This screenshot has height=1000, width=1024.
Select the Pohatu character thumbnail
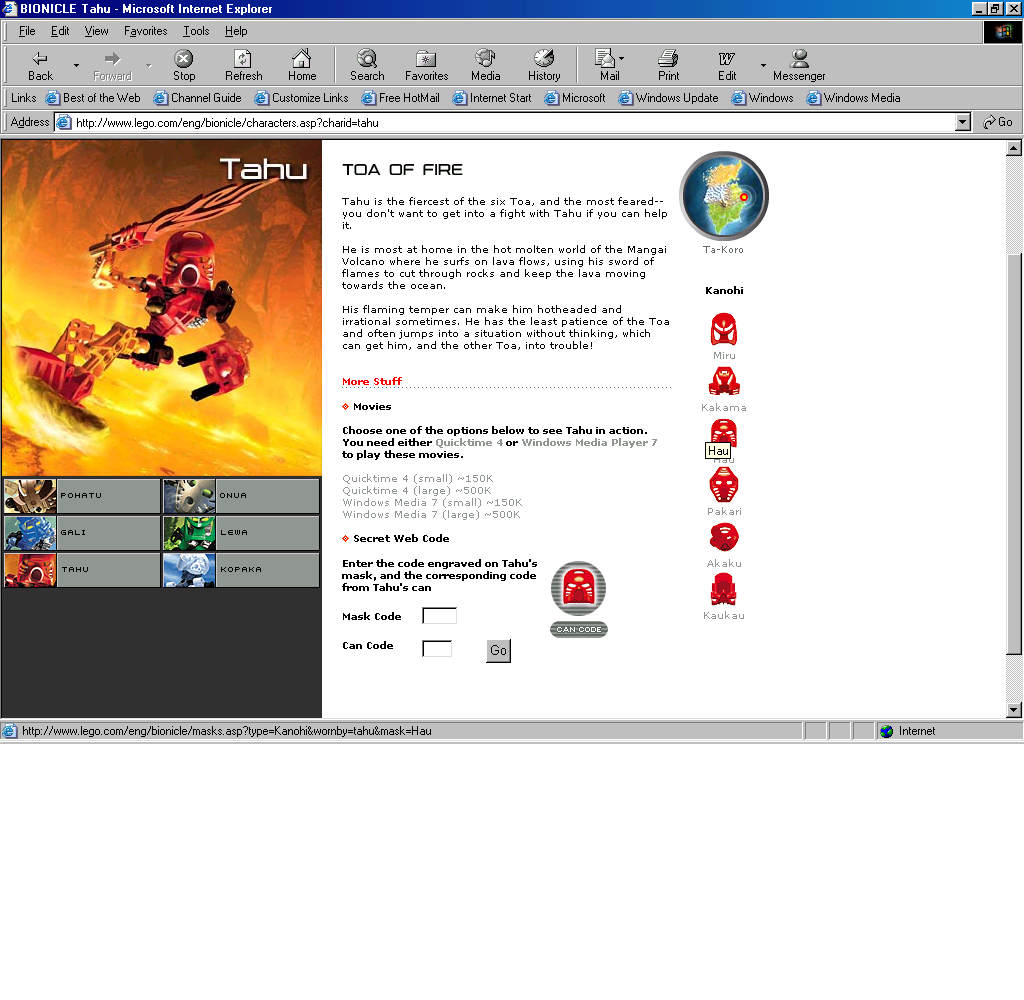pos(82,495)
